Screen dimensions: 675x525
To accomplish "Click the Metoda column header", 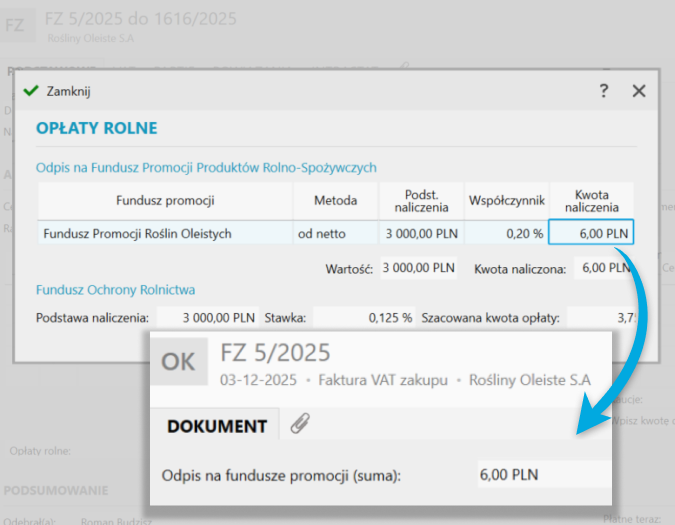I will tap(335, 201).
